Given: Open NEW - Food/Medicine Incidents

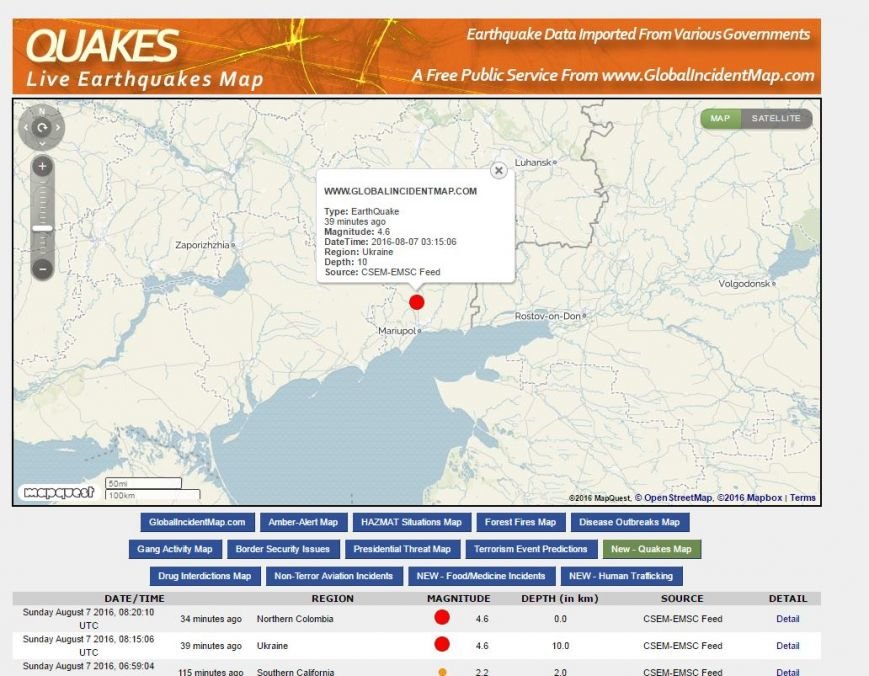Looking at the screenshot, I should click(481, 576).
